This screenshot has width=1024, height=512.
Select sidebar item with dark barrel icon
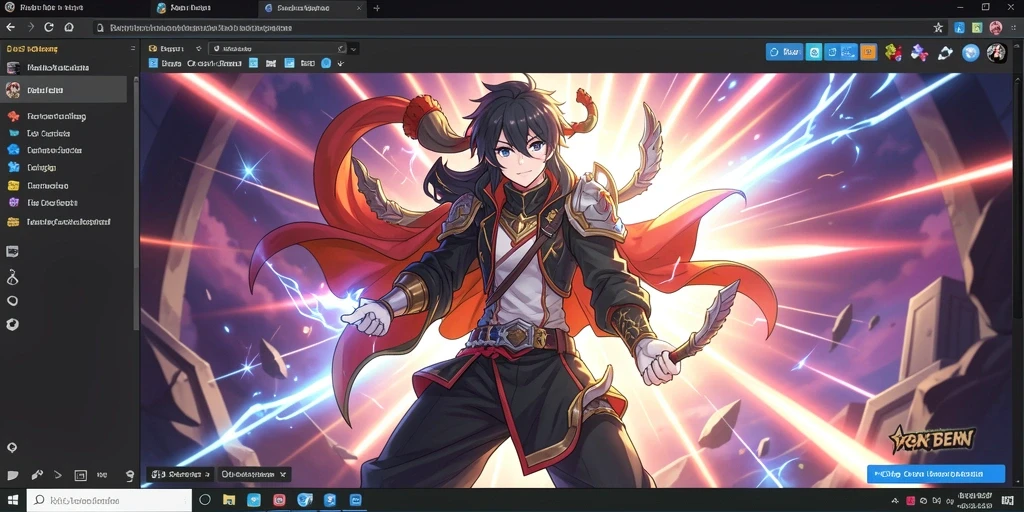63,67
